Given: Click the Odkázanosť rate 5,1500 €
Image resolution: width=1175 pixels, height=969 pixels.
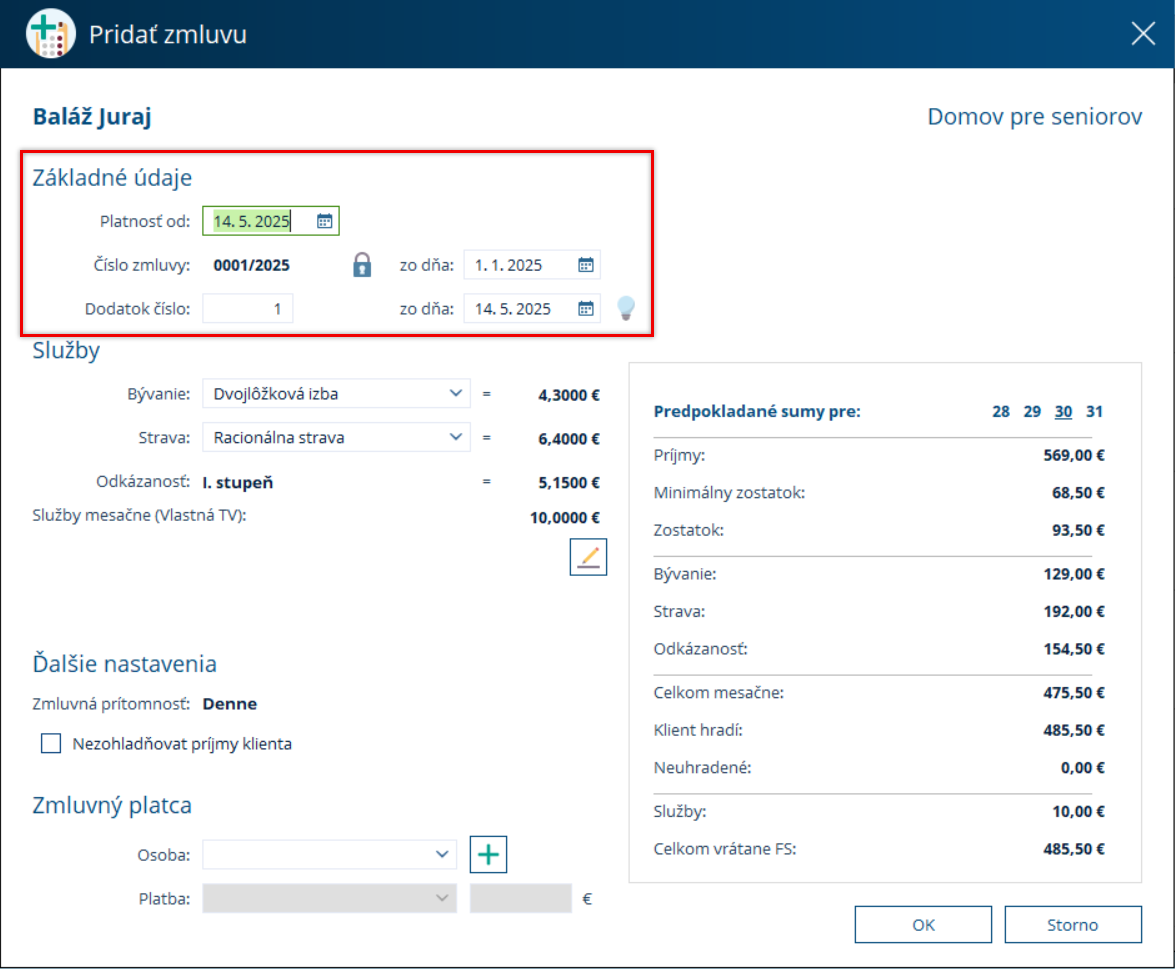Looking at the screenshot, I should tap(569, 483).
